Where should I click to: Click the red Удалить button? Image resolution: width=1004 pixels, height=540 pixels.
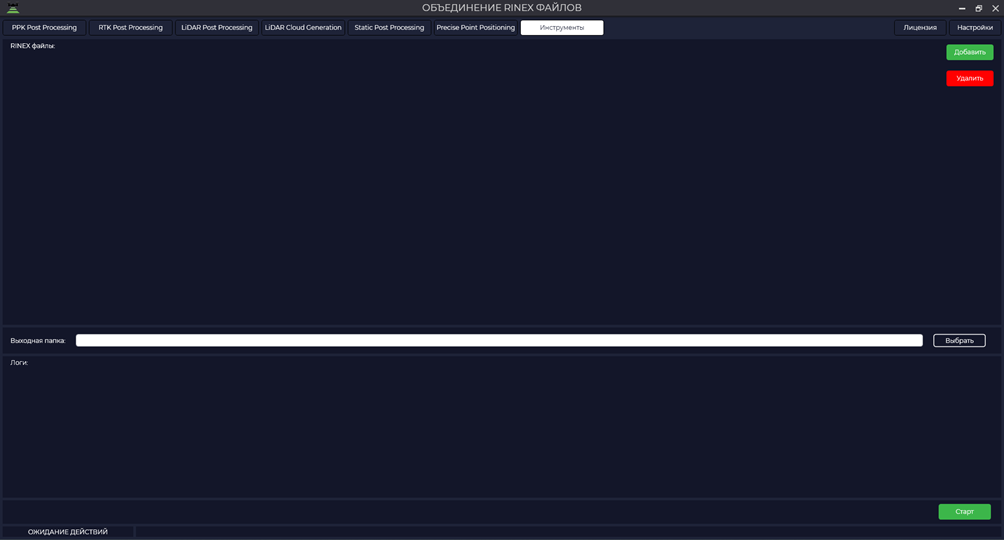pos(969,78)
